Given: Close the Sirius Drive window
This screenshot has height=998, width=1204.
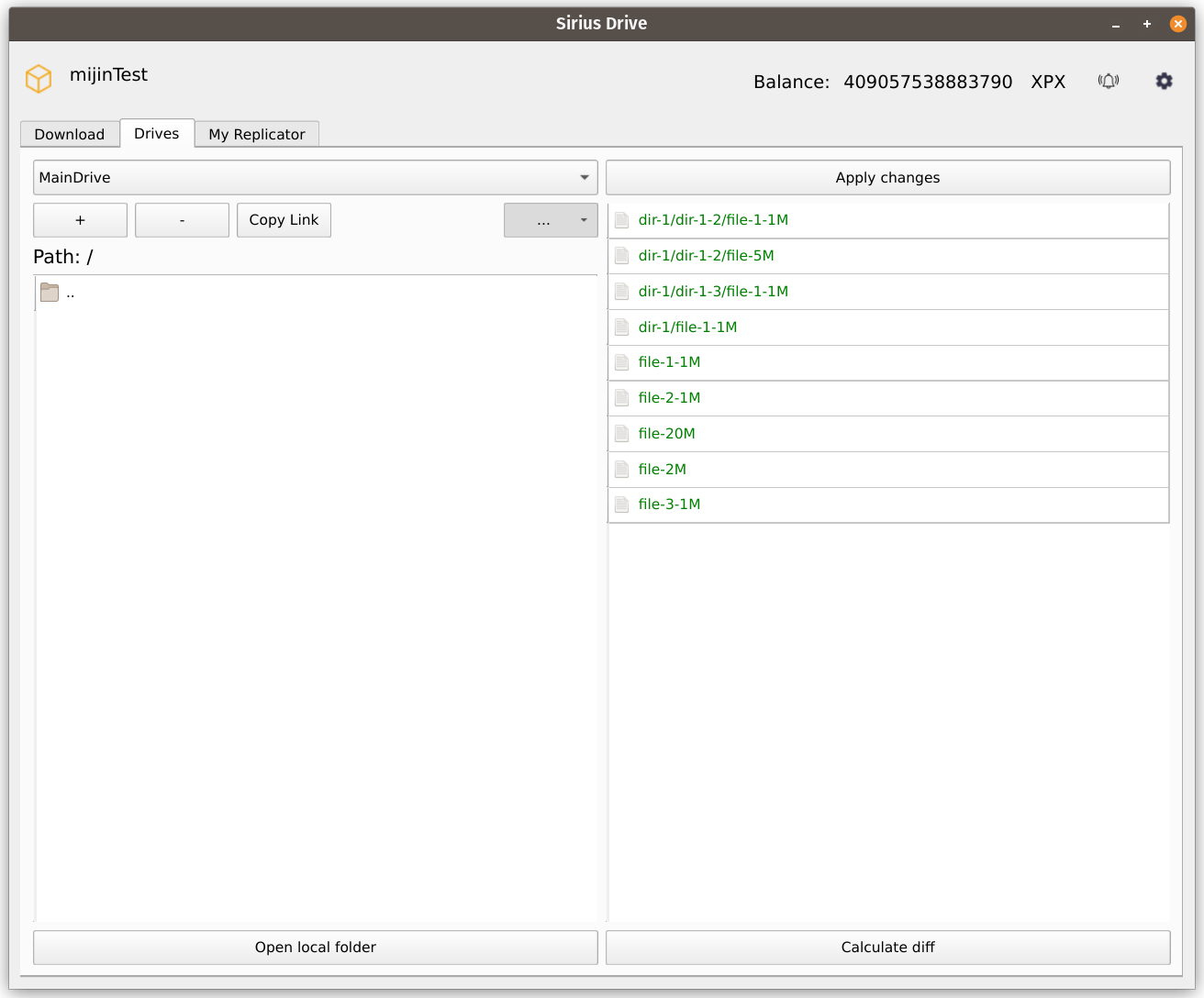Looking at the screenshot, I should 1178,25.
